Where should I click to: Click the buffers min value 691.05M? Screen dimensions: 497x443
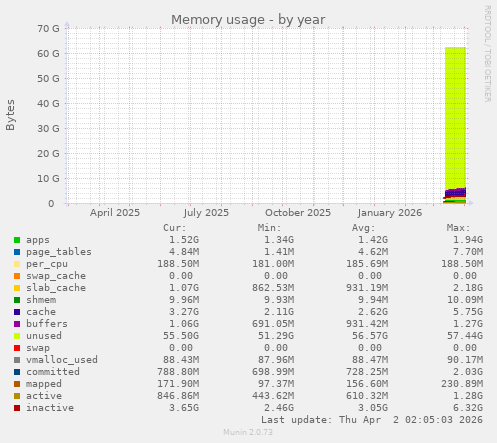[x=273, y=324]
